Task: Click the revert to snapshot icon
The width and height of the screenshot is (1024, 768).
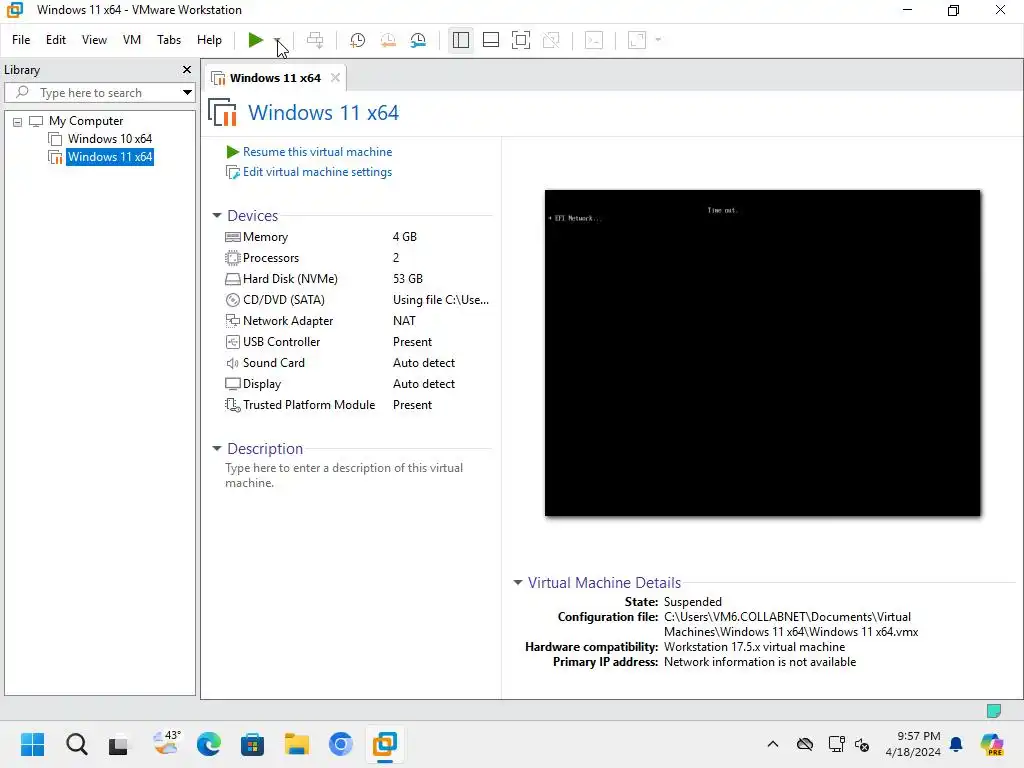Action: 388,40
